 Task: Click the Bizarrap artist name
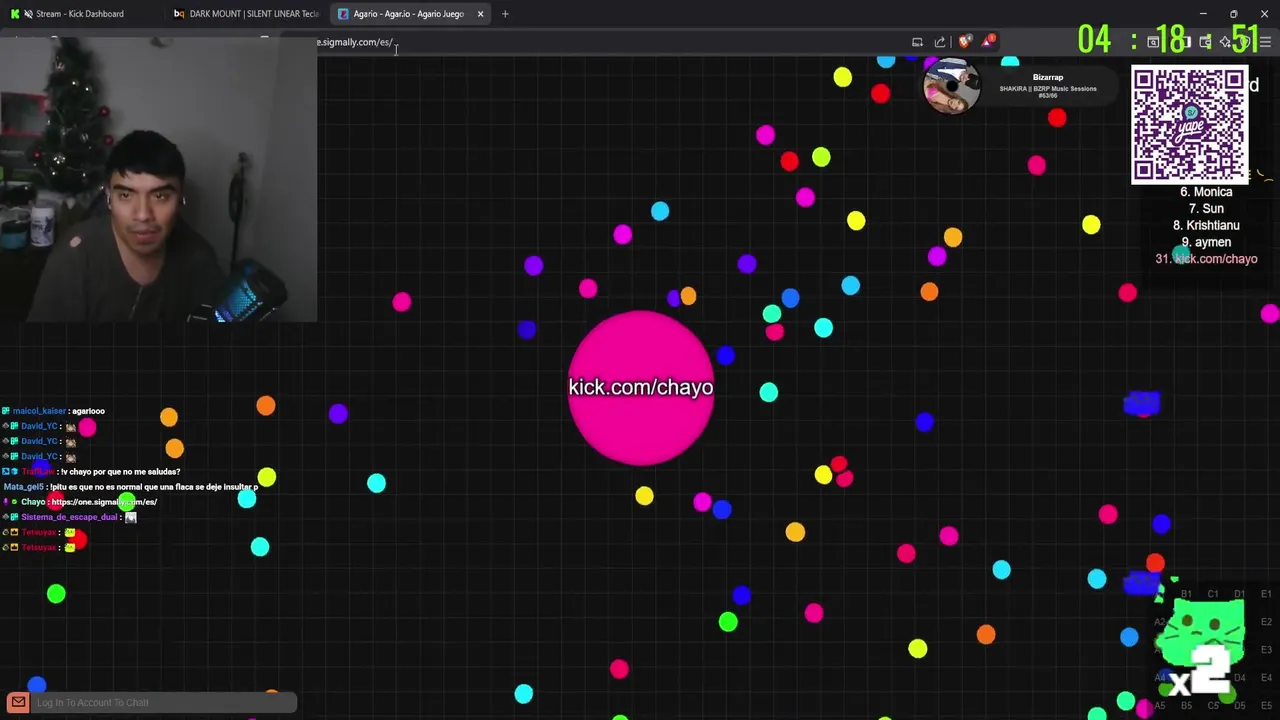pyautogui.click(x=1048, y=77)
